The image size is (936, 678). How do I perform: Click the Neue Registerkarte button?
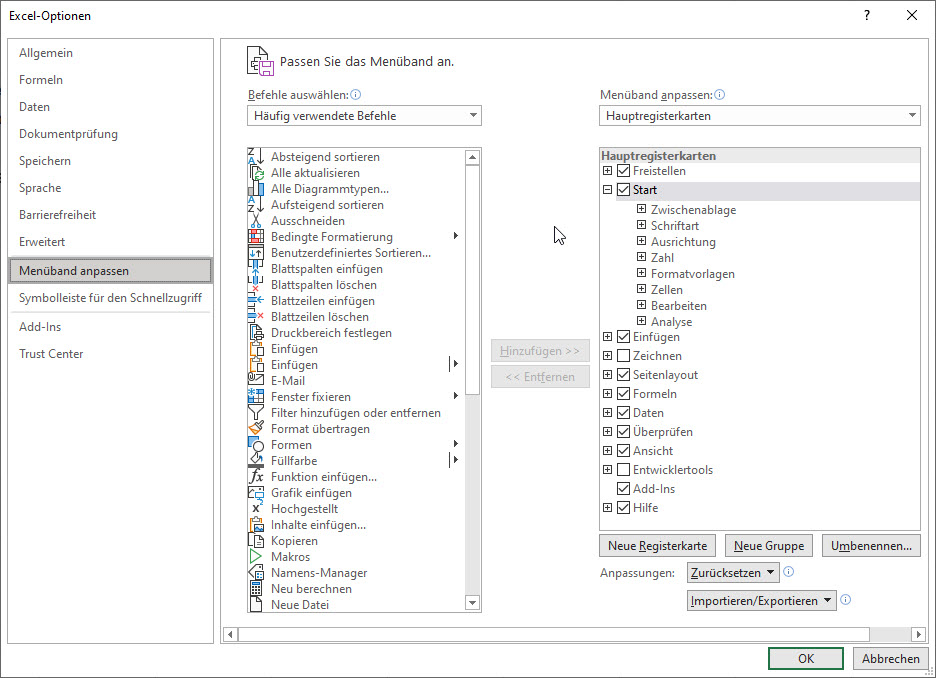(x=658, y=546)
